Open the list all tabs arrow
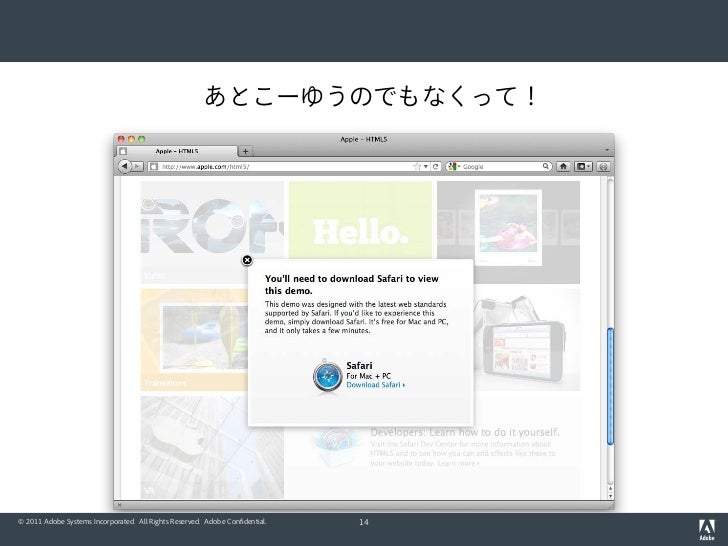Image resolution: width=728 pixels, height=546 pixels. coord(607,150)
